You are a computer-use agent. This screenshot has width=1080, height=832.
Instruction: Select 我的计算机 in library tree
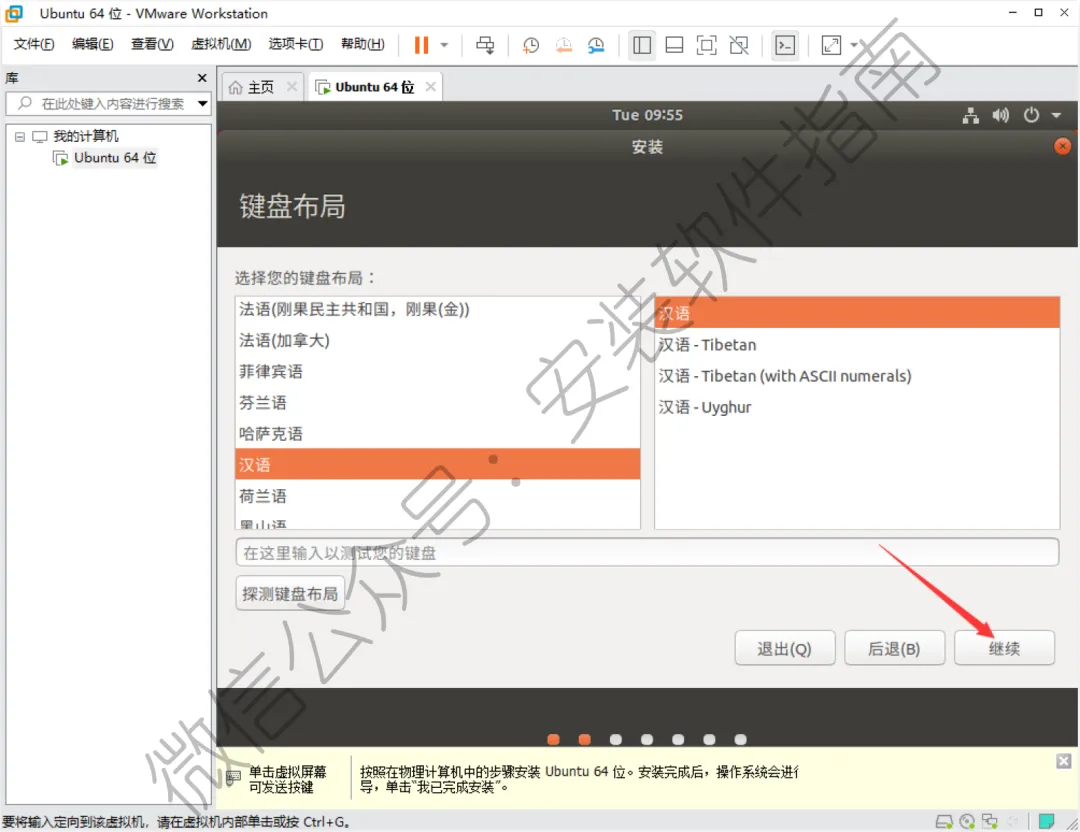click(x=85, y=136)
